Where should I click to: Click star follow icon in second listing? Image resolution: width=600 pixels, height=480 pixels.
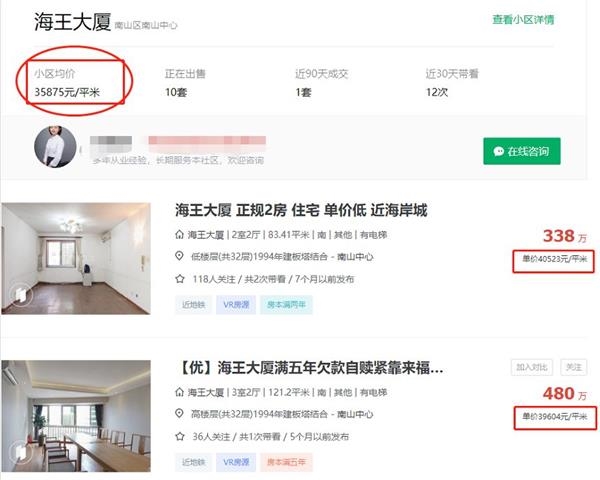click(x=179, y=436)
